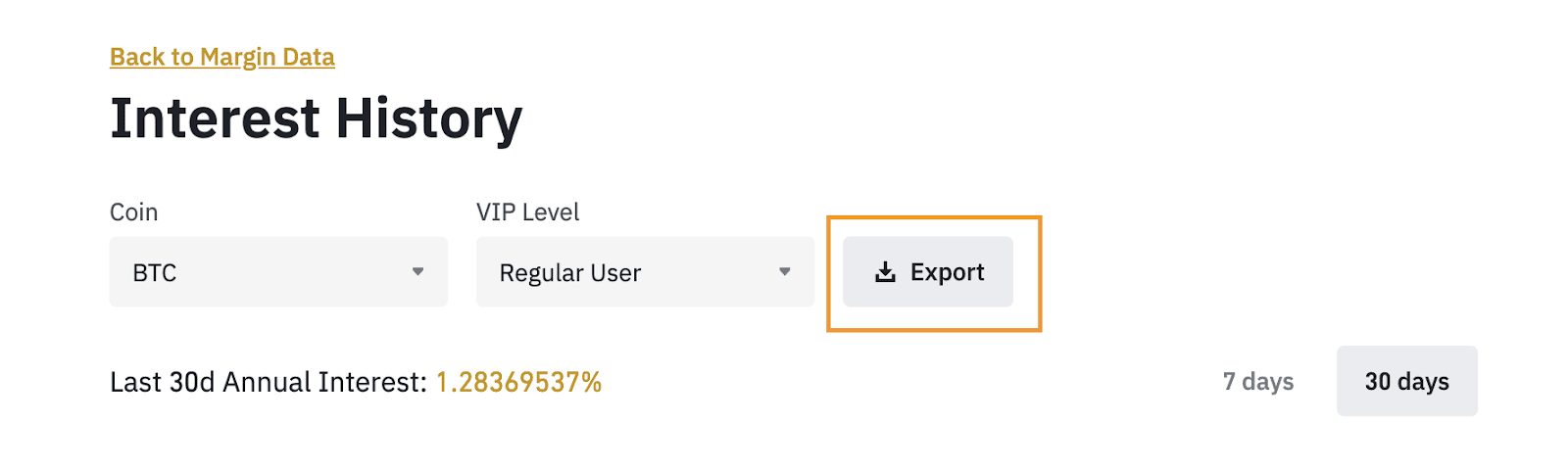Click the VIP Level field label
Screen dimensions: 1568x471
[x=527, y=212]
